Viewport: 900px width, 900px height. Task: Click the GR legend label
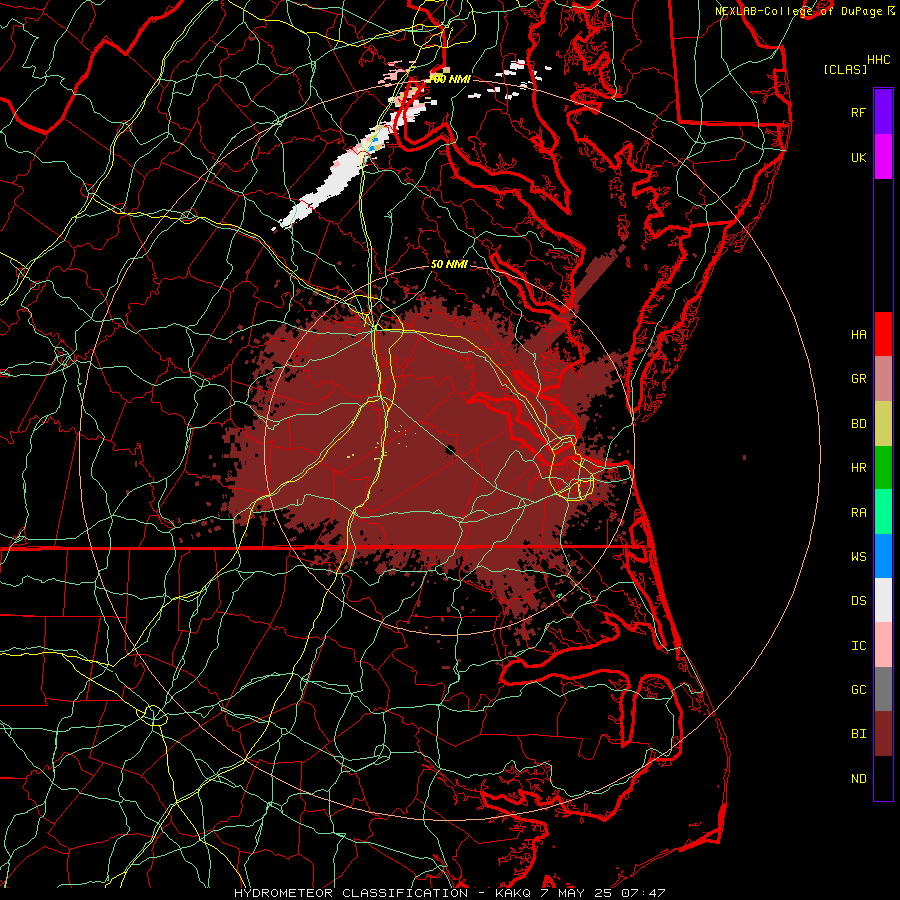(x=858, y=378)
